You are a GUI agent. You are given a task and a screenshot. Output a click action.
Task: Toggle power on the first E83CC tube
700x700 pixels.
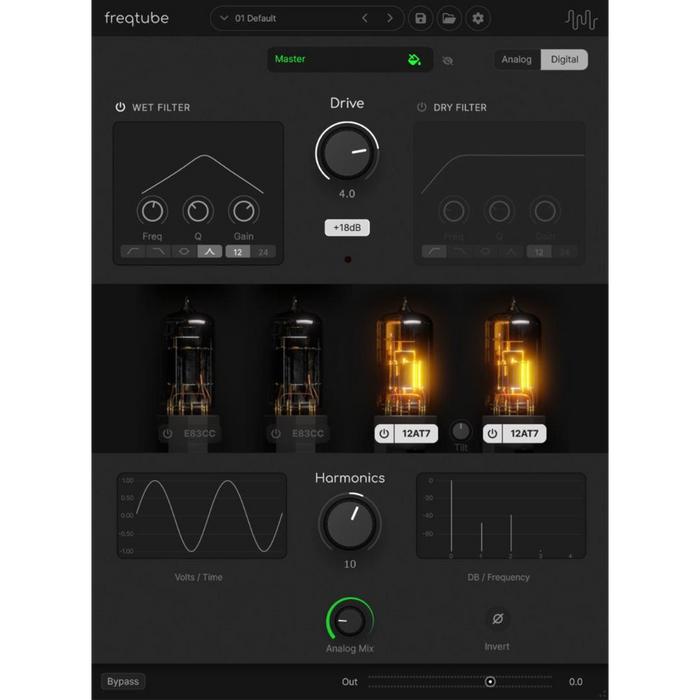(x=167, y=433)
